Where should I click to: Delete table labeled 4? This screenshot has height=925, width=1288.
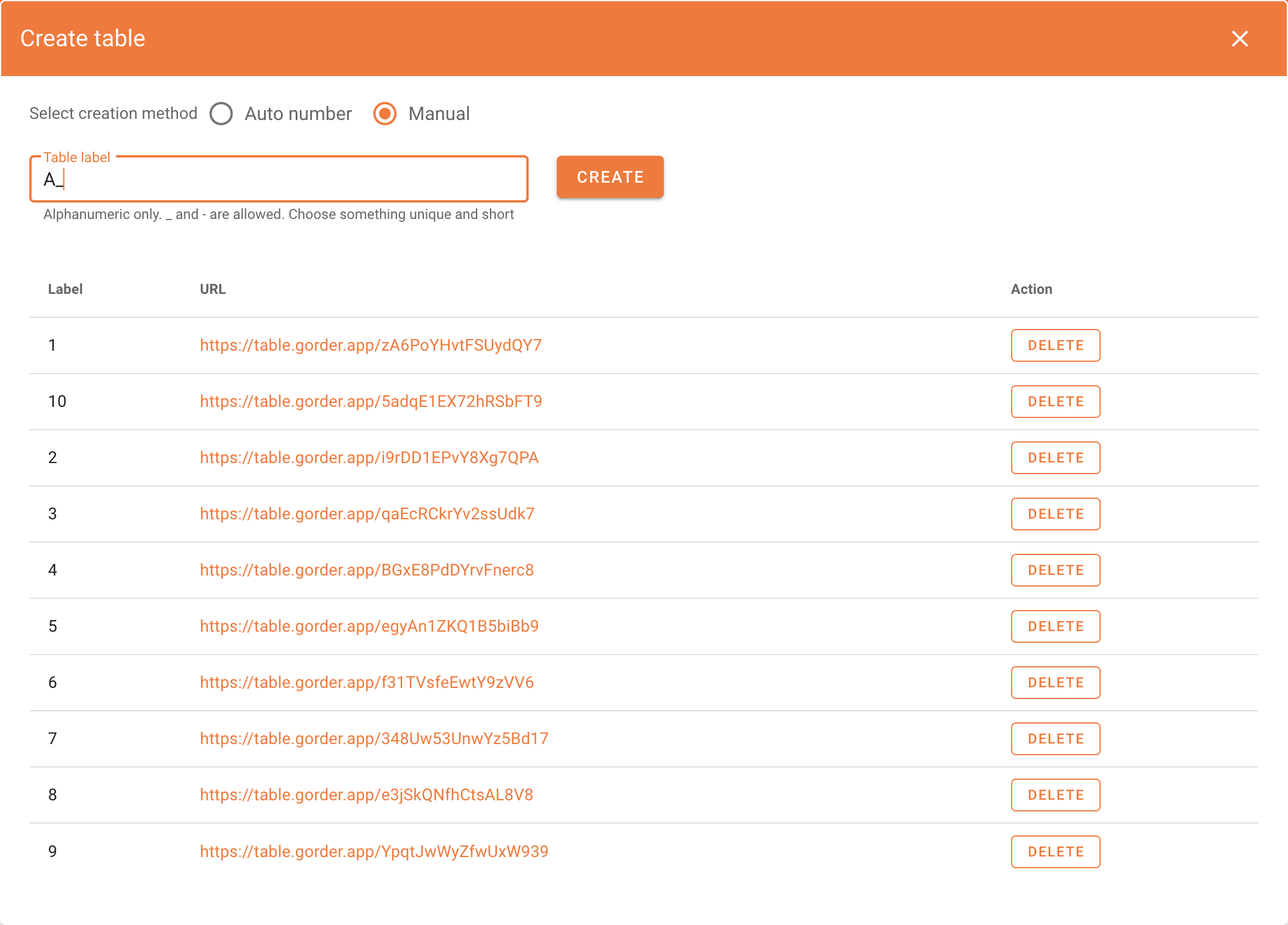click(1056, 570)
